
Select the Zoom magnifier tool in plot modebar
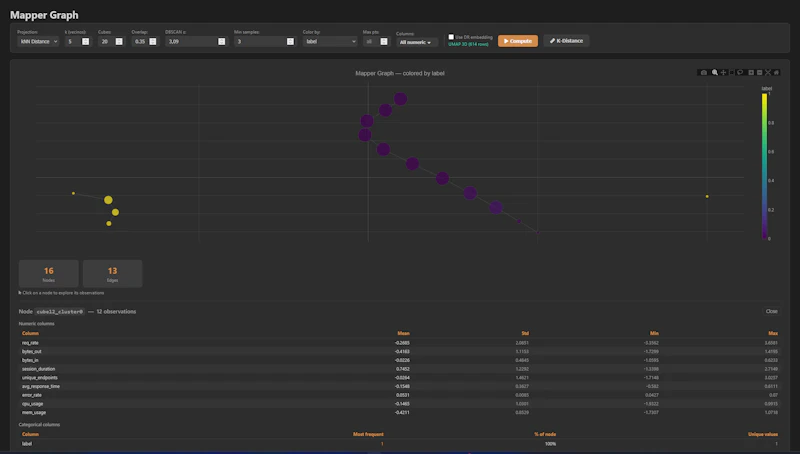[715, 72]
